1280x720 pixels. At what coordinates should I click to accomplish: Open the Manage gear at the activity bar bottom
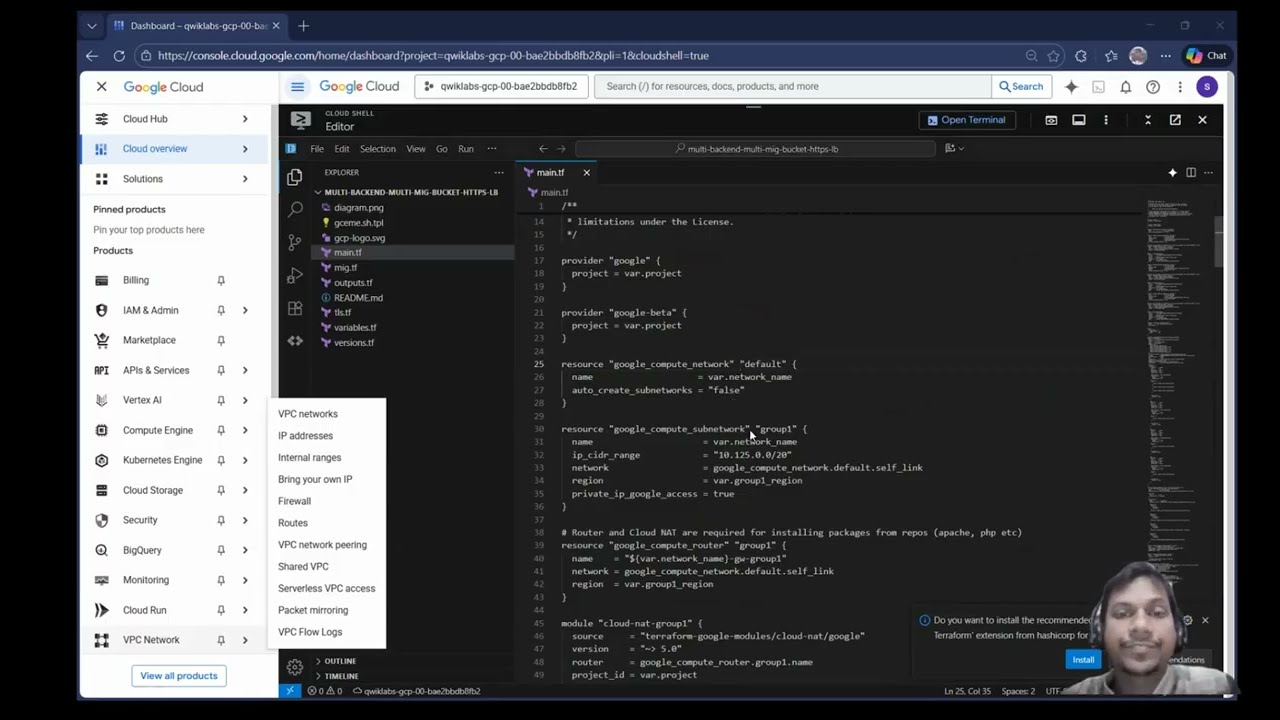294,666
